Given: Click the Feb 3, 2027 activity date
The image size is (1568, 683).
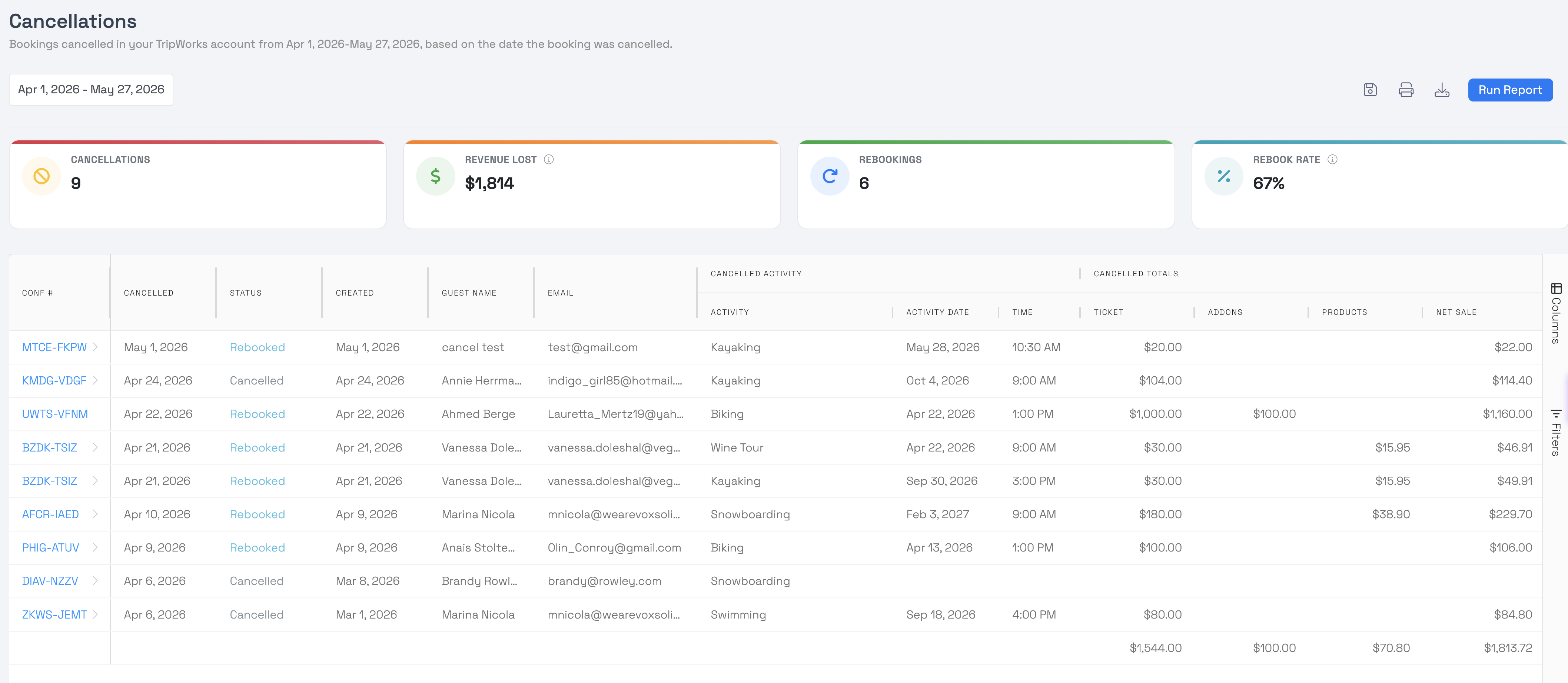Looking at the screenshot, I should click(937, 514).
